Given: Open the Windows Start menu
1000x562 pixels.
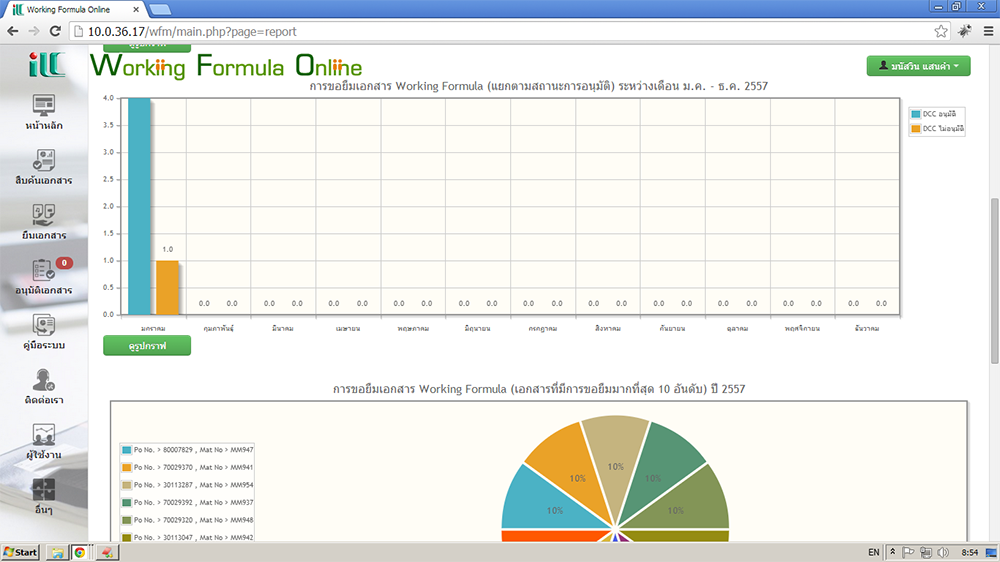Looking at the screenshot, I should coord(20,552).
